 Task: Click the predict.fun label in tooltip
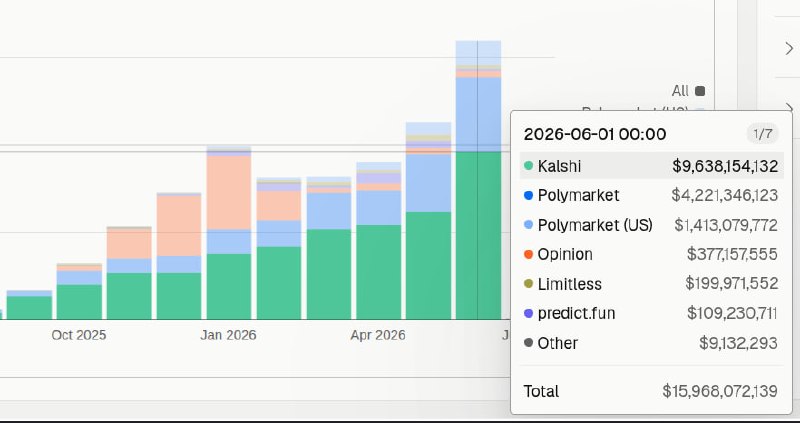coord(576,313)
